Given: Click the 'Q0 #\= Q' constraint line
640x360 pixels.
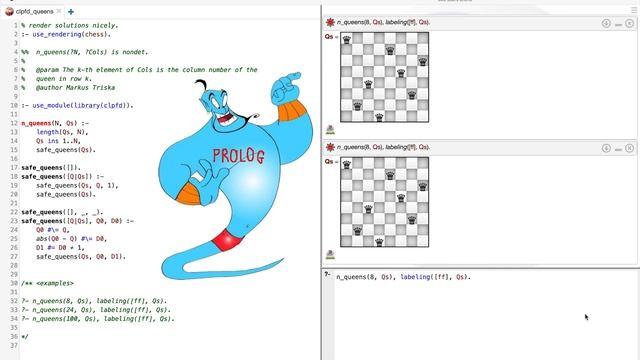Looking at the screenshot, I should click(53, 230).
